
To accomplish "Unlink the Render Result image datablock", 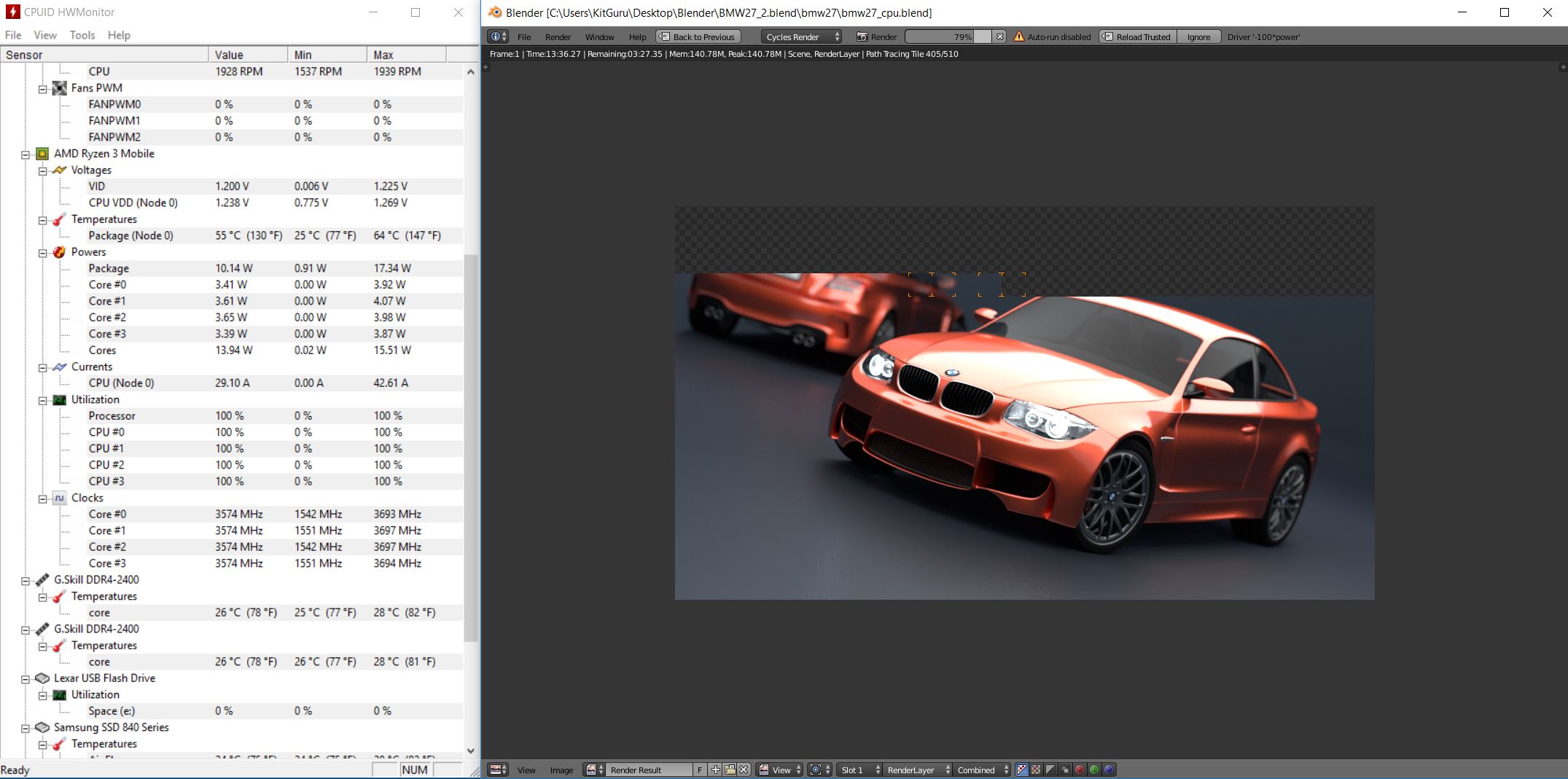I will pyautogui.click(x=744, y=770).
